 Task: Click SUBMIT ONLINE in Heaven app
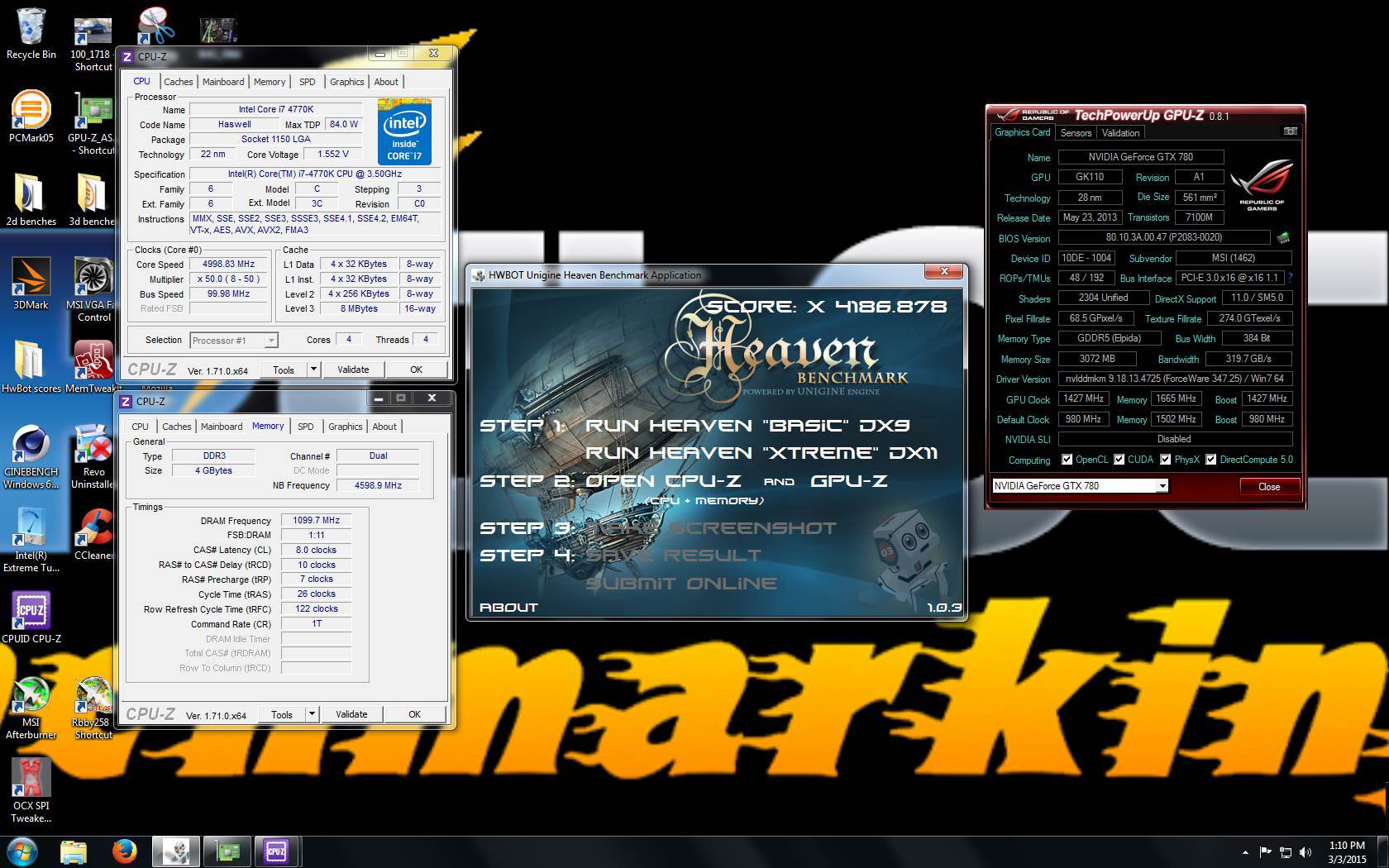[x=681, y=583]
